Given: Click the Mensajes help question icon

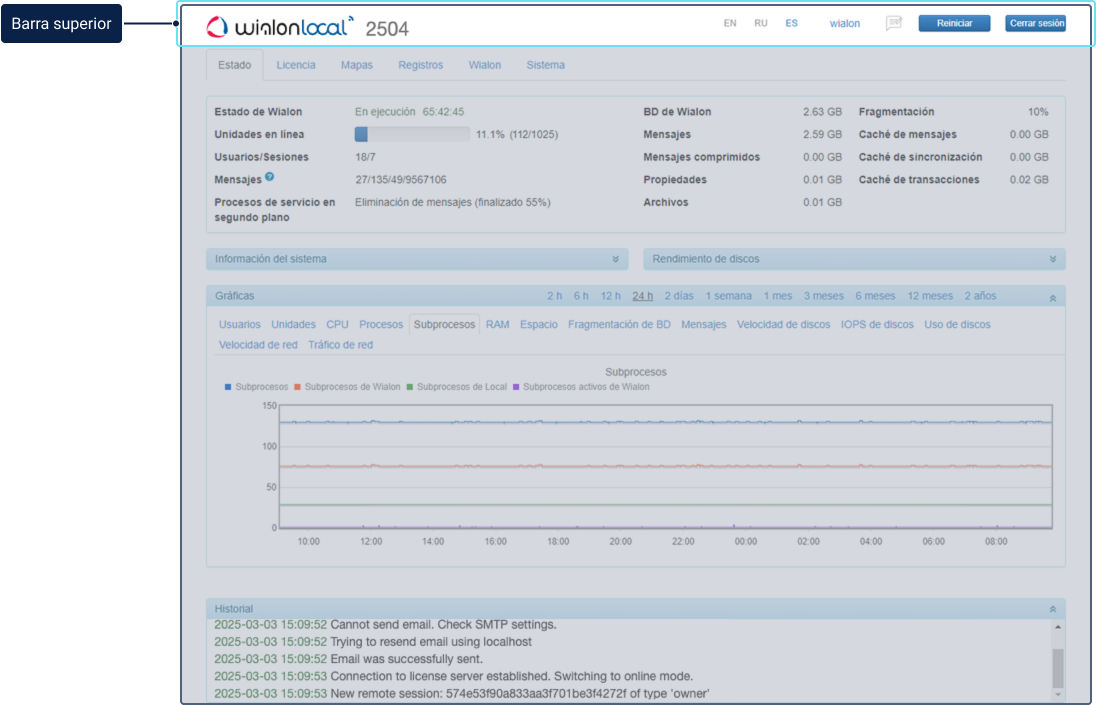Looking at the screenshot, I should [270, 178].
